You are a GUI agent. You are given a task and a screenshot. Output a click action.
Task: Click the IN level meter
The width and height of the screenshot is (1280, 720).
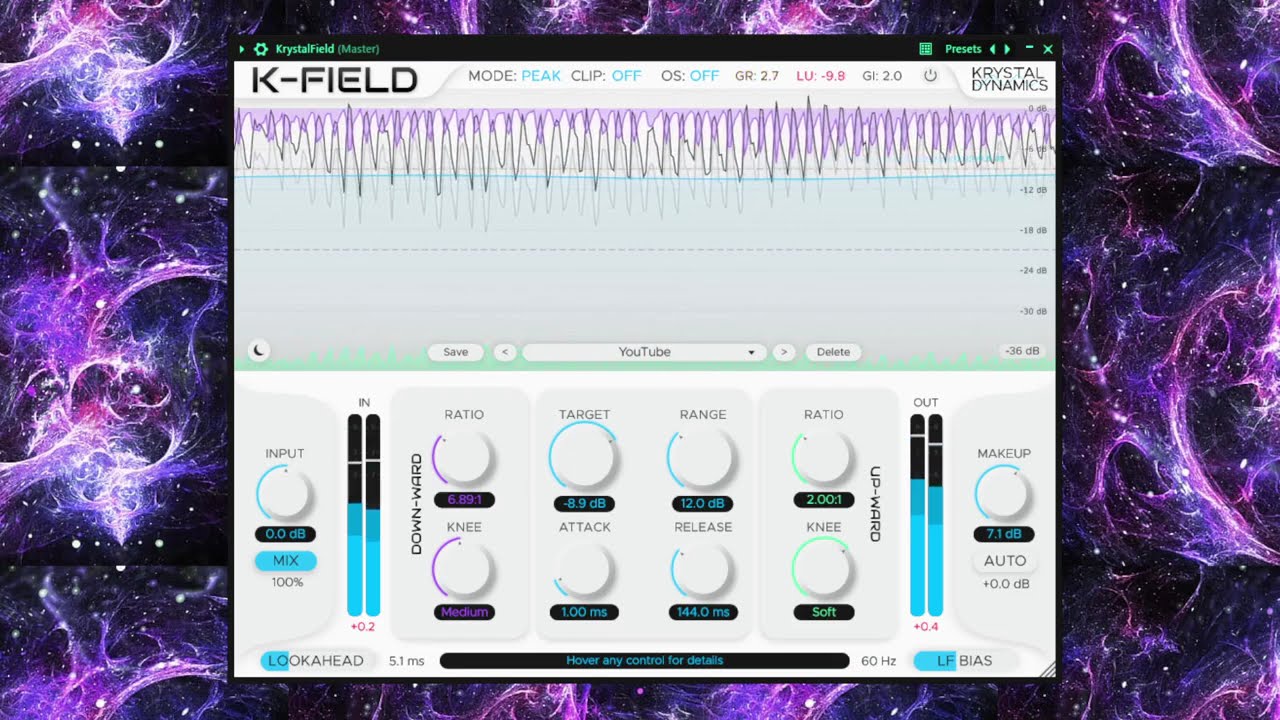tap(364, 515)
